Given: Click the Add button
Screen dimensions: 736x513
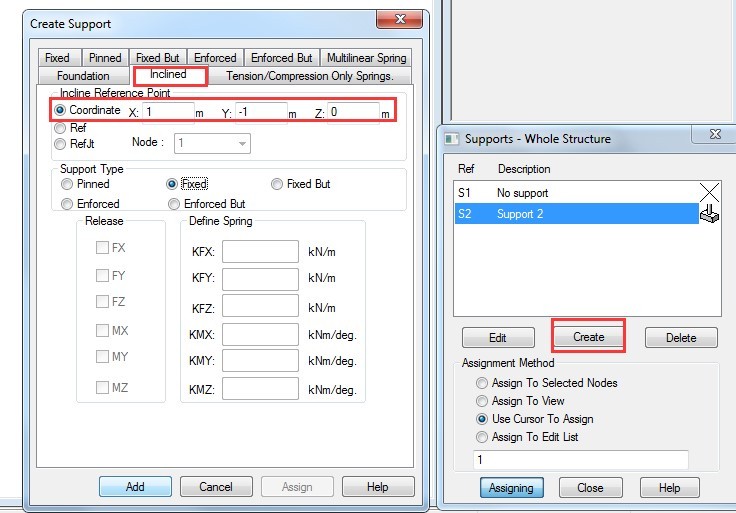Looking at the screenshot, I should pos(135,487).
